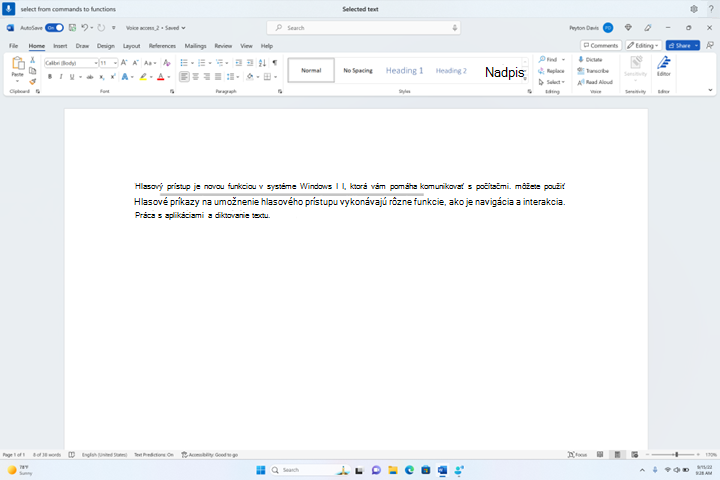
Task: Open the Editor pane
Action: click(x=664, y=67)
